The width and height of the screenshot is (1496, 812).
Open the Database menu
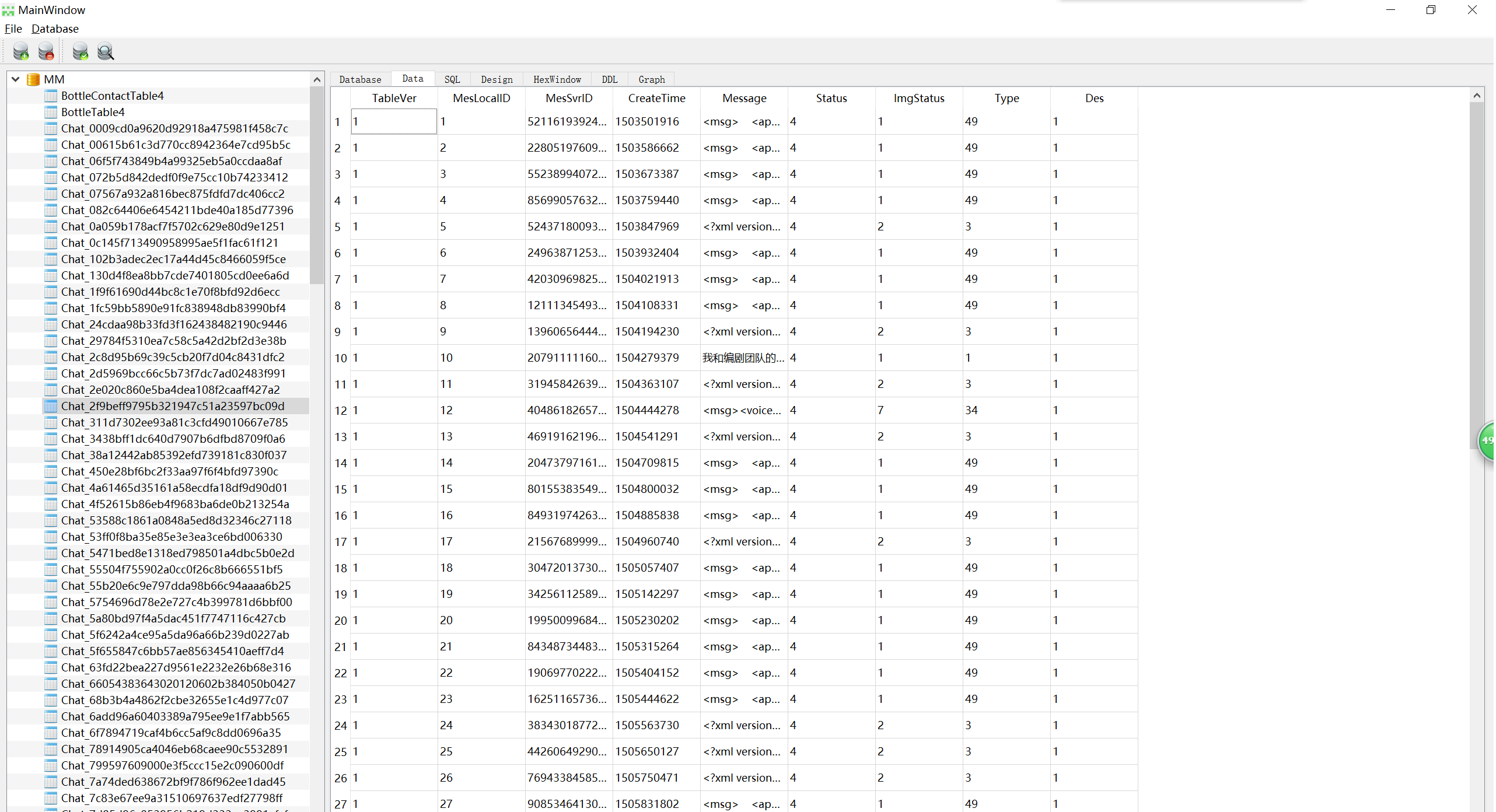(x=55, y=29)
